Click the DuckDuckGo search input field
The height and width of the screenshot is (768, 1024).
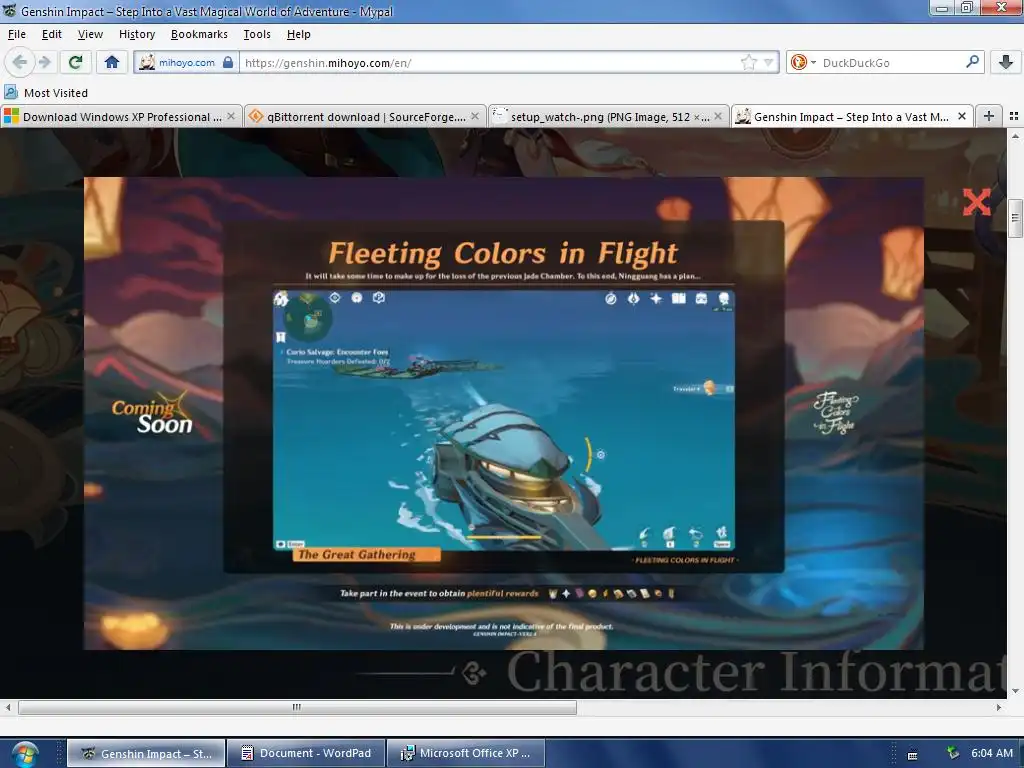click(891, 63)
